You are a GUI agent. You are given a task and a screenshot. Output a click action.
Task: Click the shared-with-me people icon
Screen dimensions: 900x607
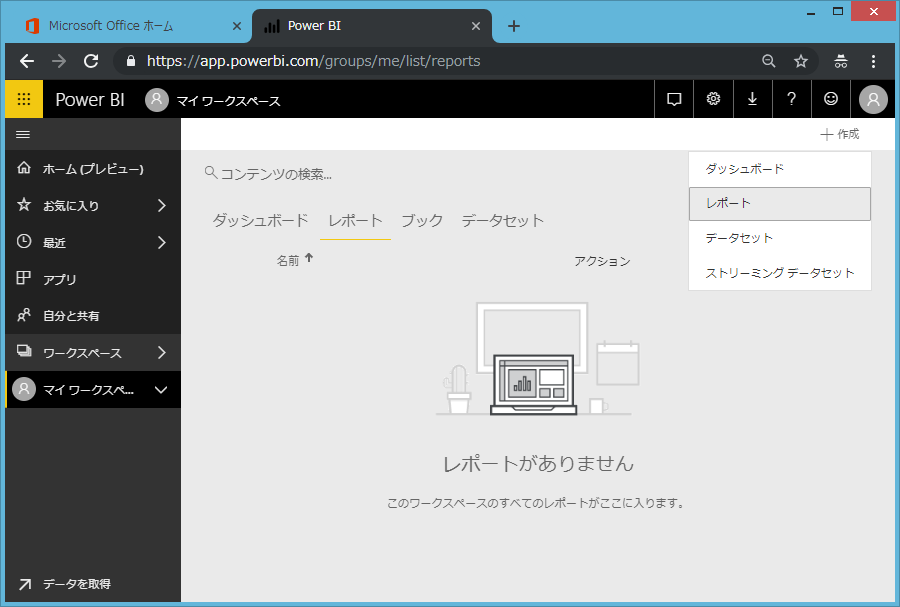[24, 314]
